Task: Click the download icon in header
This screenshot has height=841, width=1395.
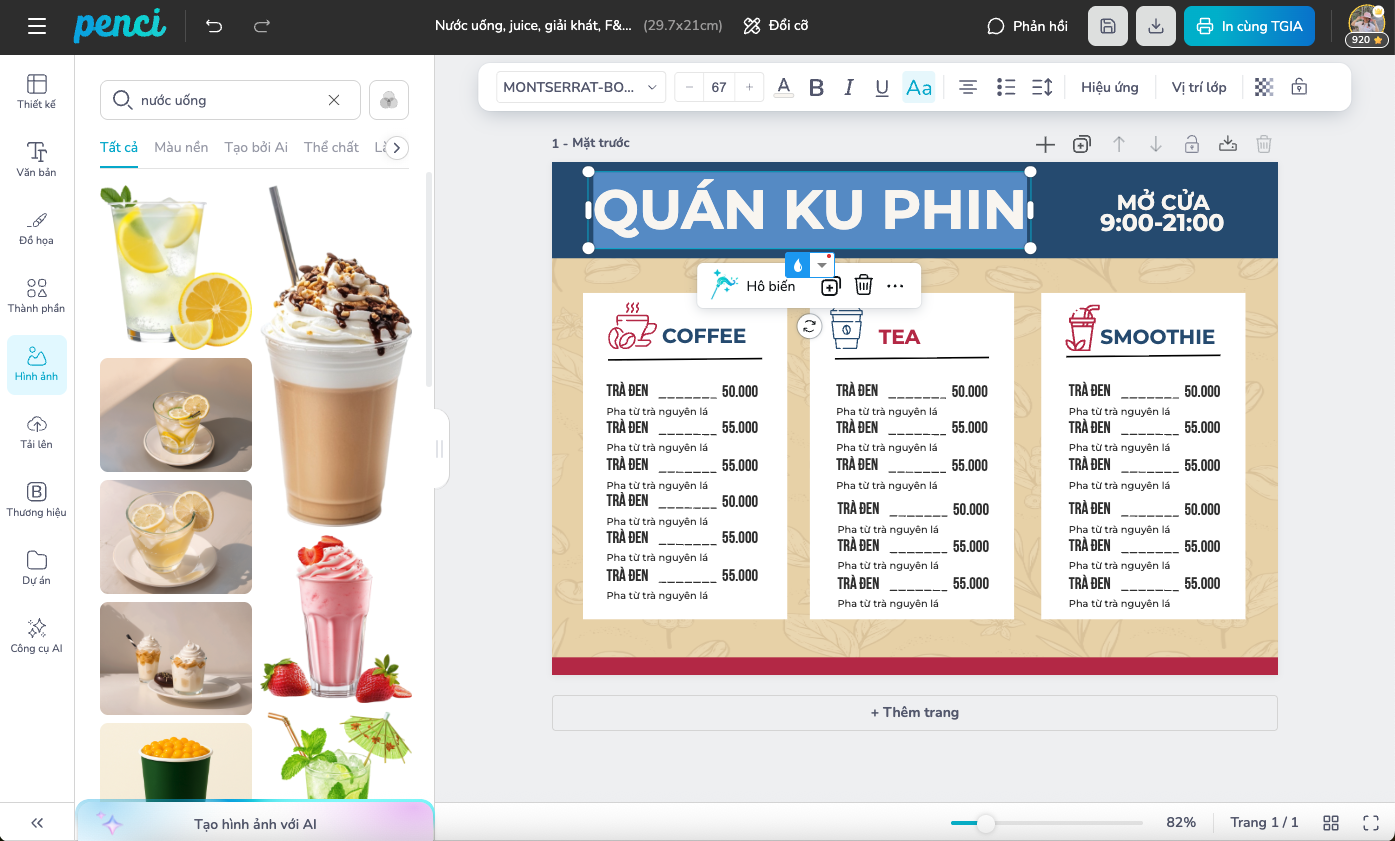Action: coord(1156,26)
